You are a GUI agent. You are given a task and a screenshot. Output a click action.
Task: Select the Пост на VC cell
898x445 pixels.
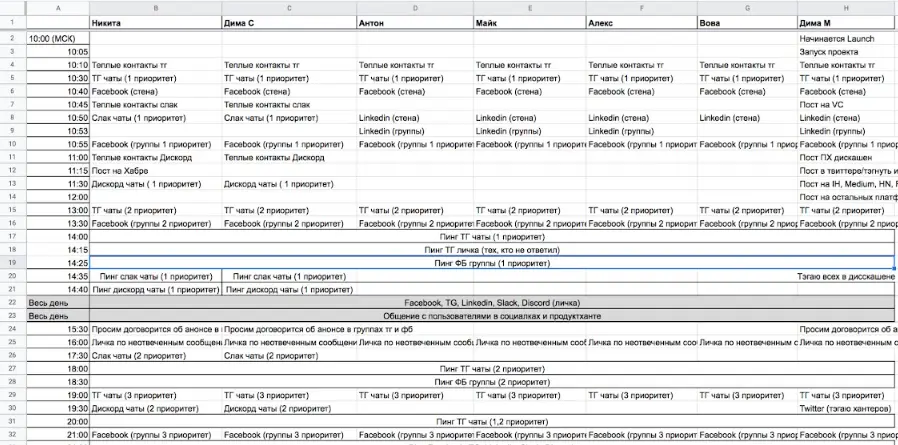[x=848, y=105]
